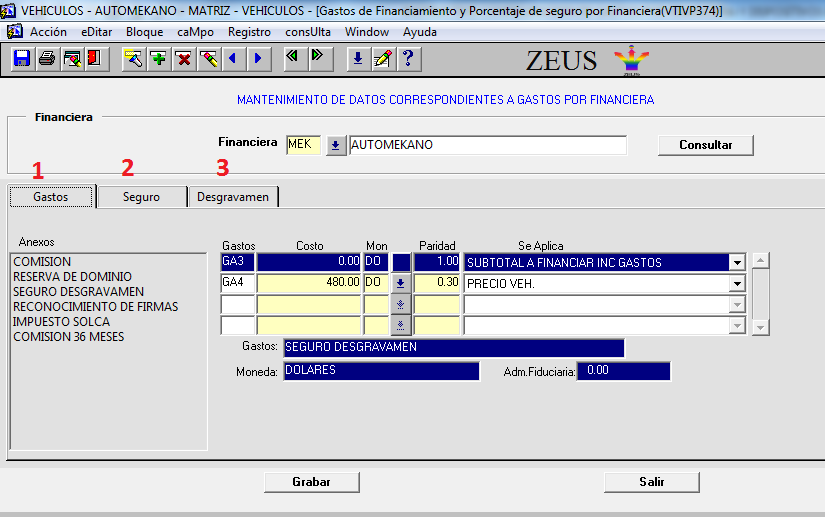Expand Se Aplica dropdown showing PRECIO VEH.
The image size is (825, 517).
(x=738, y=283)
